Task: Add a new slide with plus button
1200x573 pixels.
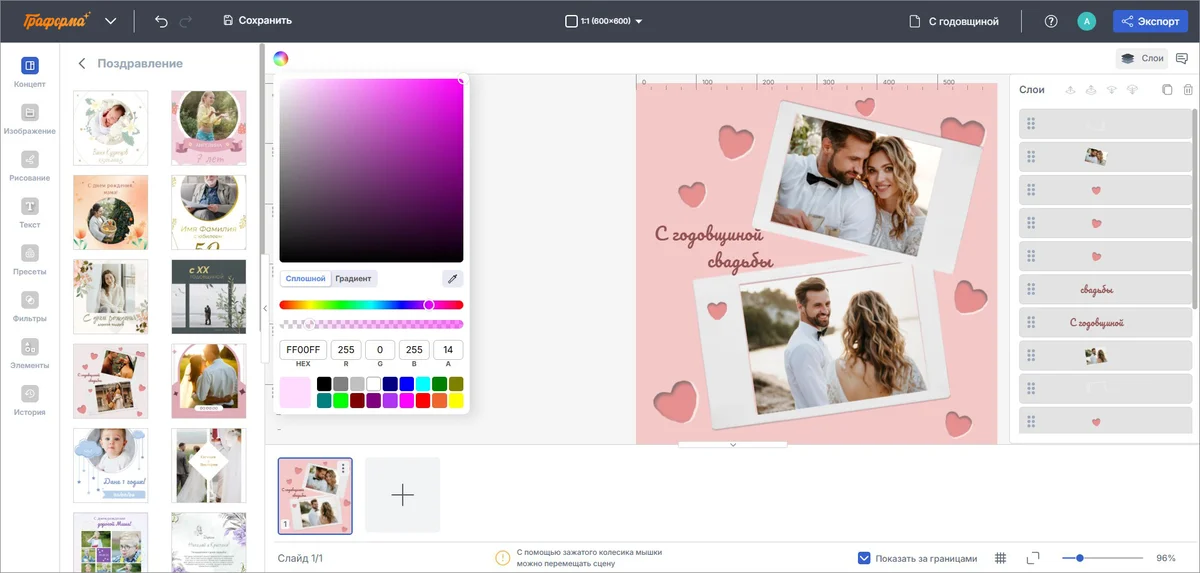Action: click(x=402, y=495)
